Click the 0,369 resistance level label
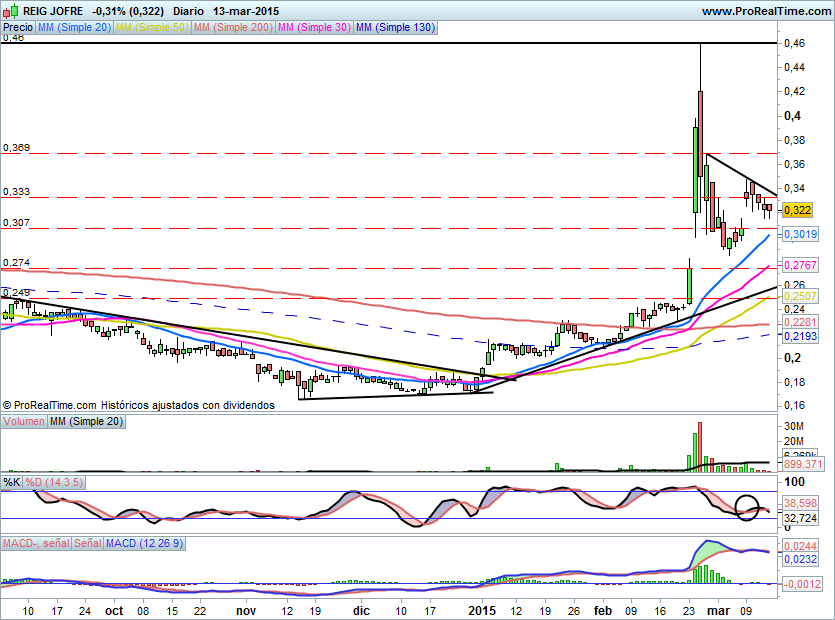 tap(17, 148)
